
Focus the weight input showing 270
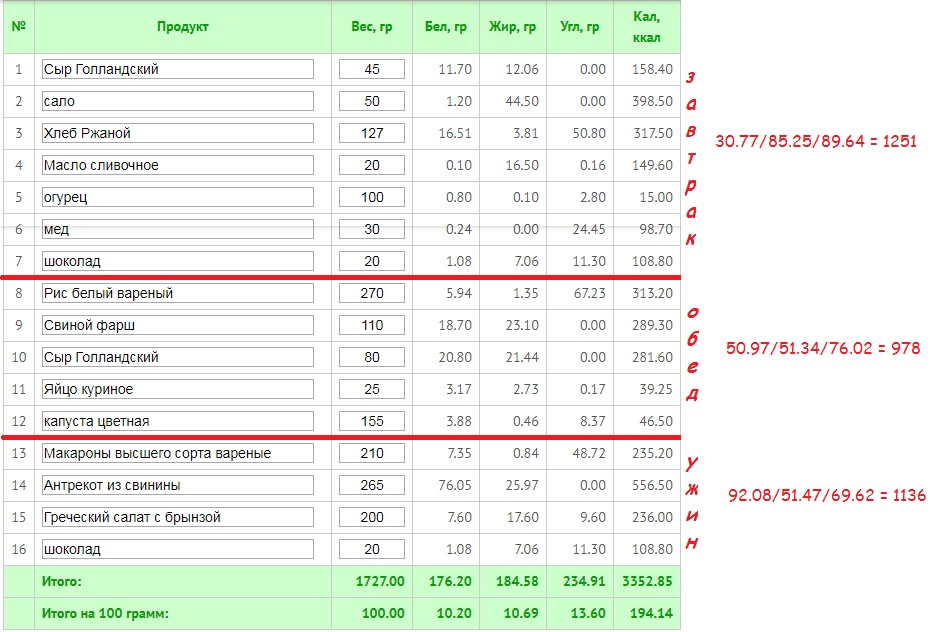click(372, 293)
